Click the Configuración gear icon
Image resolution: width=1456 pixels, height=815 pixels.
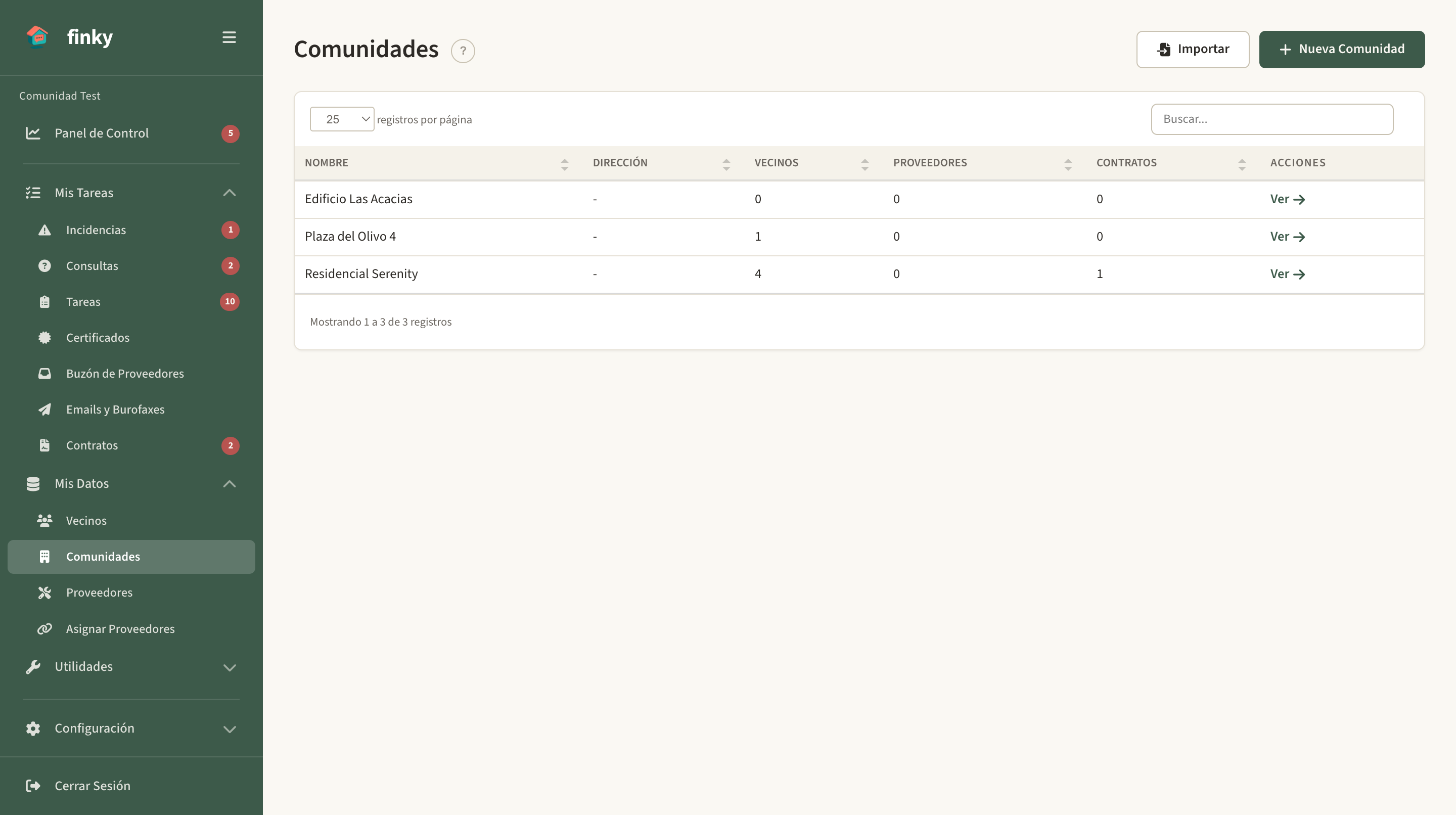click(x=33, y=729)
